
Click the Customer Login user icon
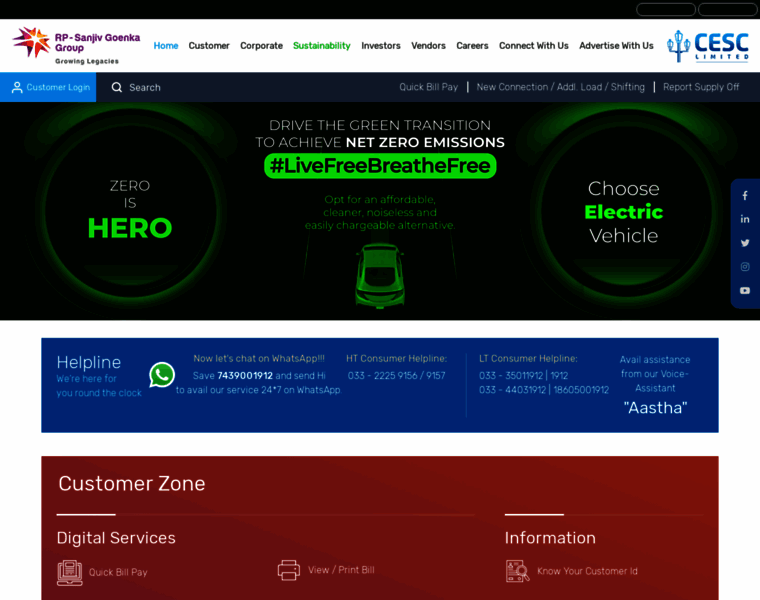[17, 87]
